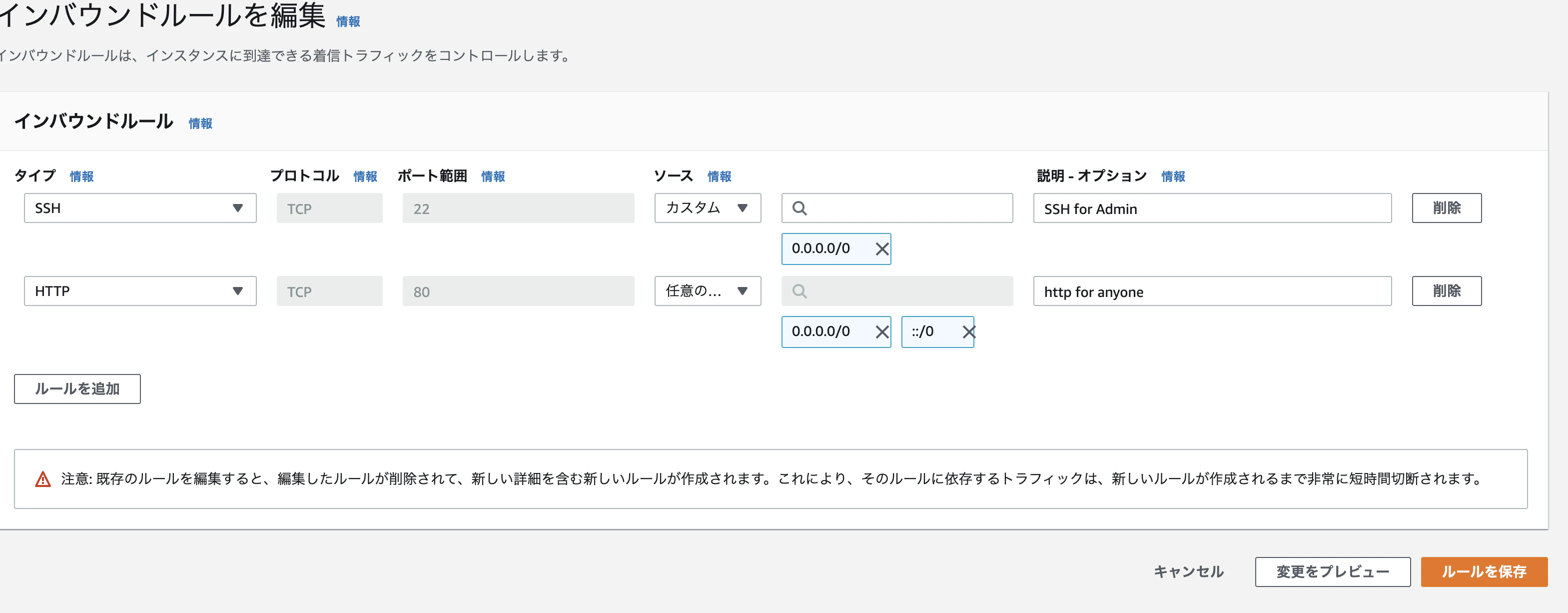Click the TCP protocol field in HTTP row
This screenshot has width=1568, height=613.
click(x=329, y=290)
